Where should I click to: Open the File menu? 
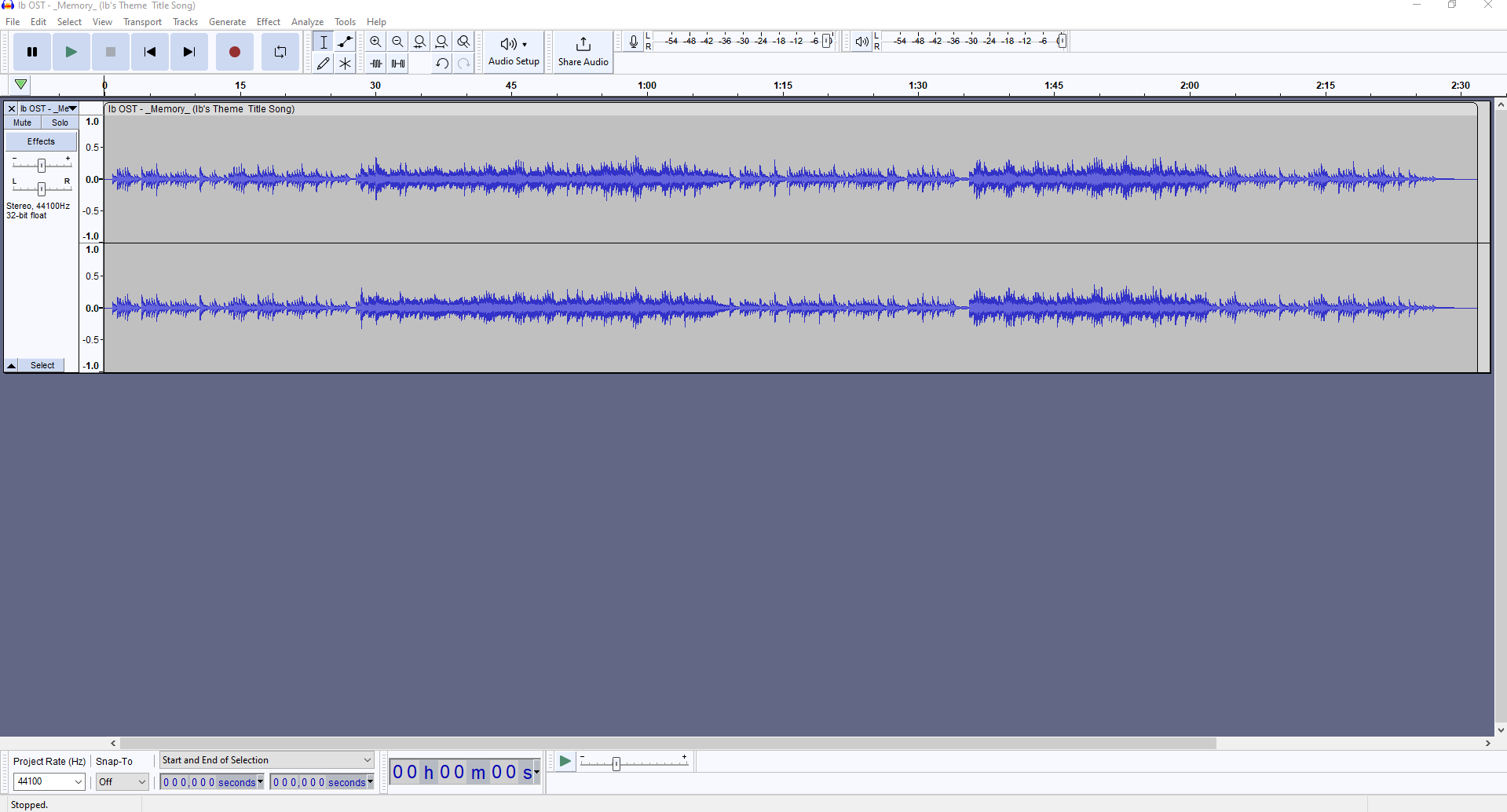click(13, 22)
